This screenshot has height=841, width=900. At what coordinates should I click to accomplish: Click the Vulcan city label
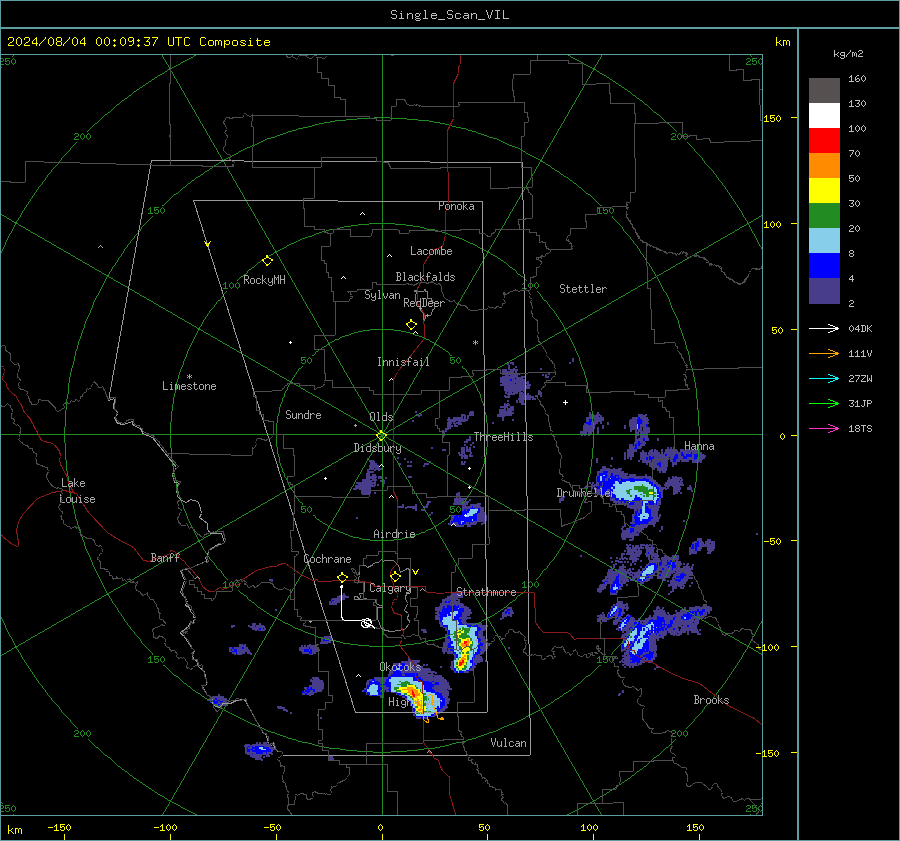pos(508,743)
